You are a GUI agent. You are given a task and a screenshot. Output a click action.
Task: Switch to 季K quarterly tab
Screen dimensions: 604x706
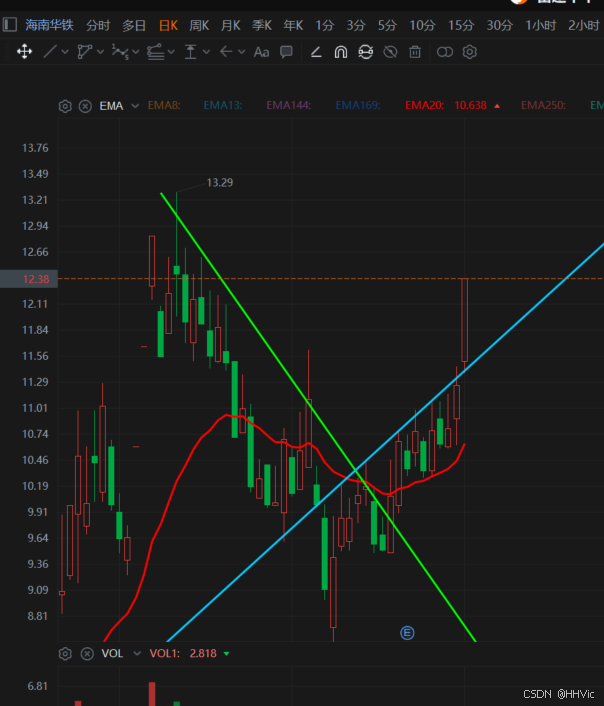[262, 25]
